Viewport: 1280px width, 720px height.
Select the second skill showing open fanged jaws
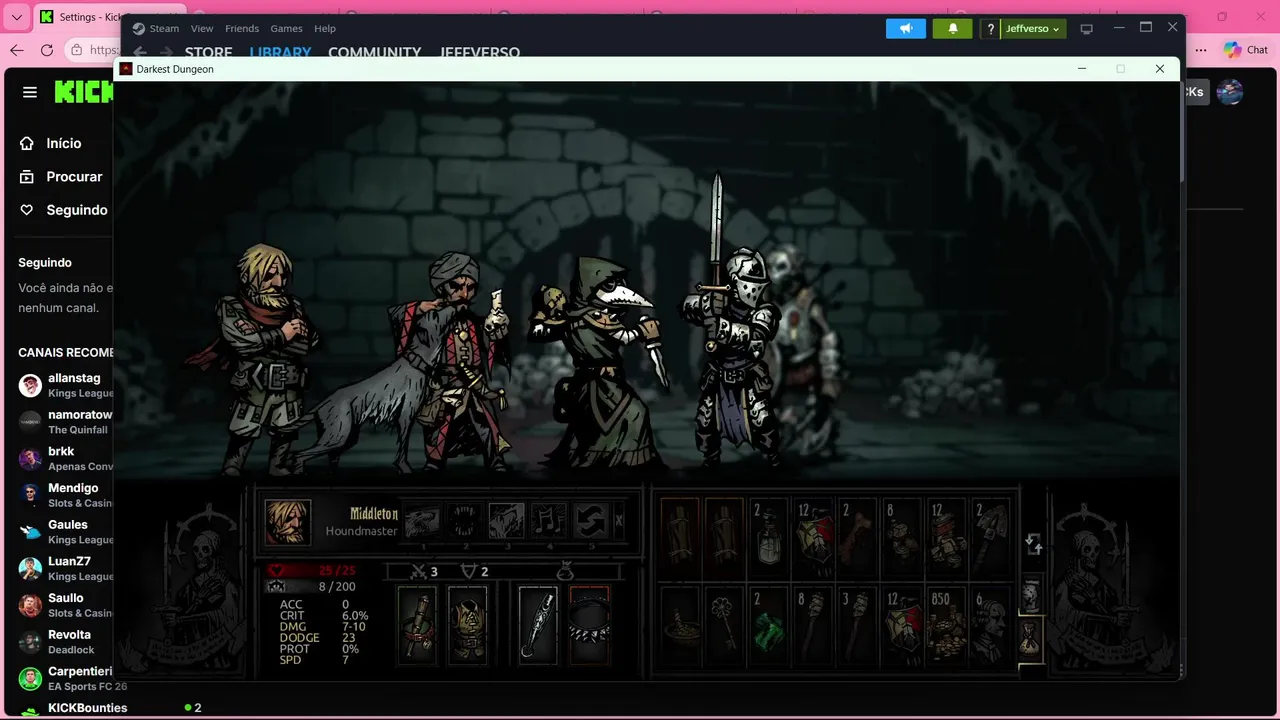pyautogui.click(x=464, y=521)
